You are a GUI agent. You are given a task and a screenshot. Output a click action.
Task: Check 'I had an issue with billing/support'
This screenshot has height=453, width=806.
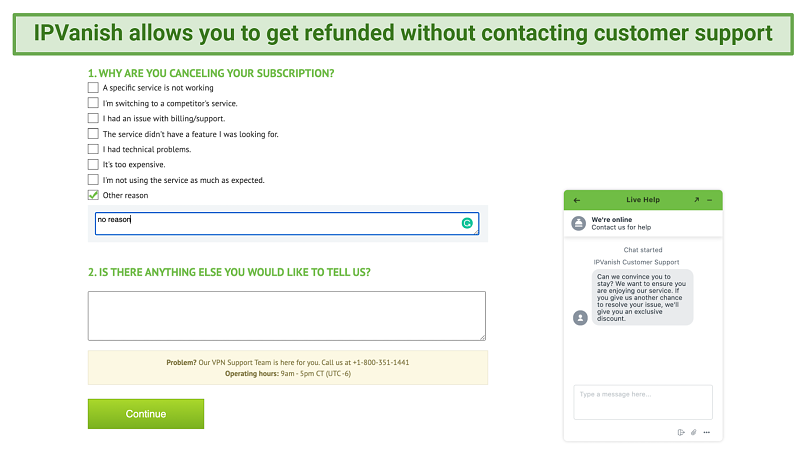[93, 118]
